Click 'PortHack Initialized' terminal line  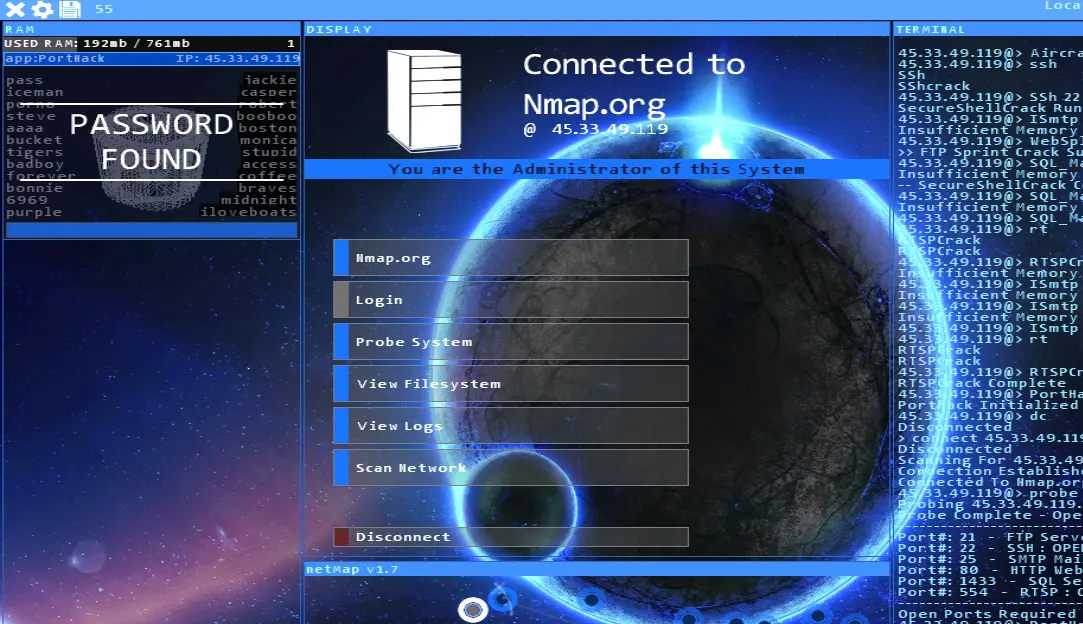point(988,405)
